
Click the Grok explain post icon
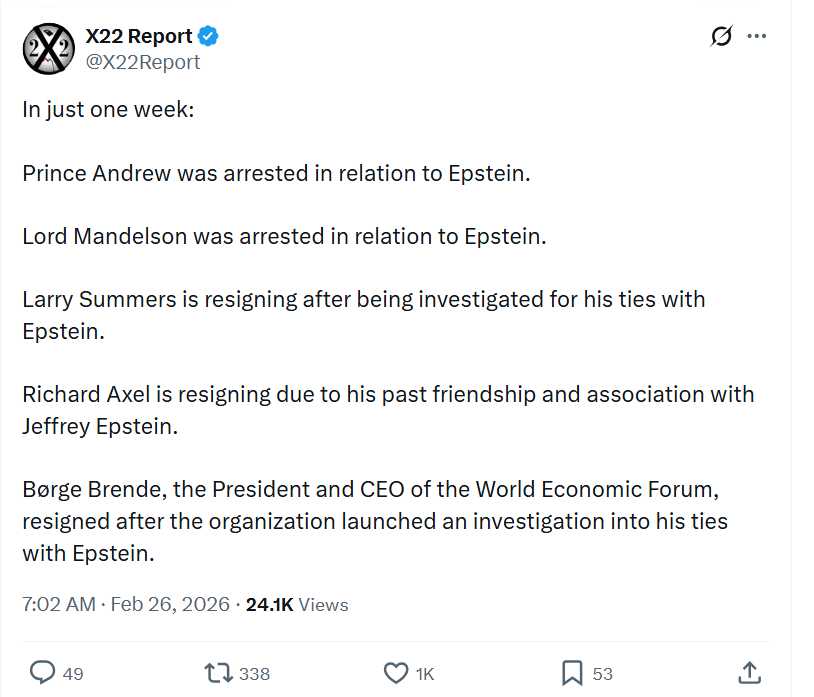point(720,37)
